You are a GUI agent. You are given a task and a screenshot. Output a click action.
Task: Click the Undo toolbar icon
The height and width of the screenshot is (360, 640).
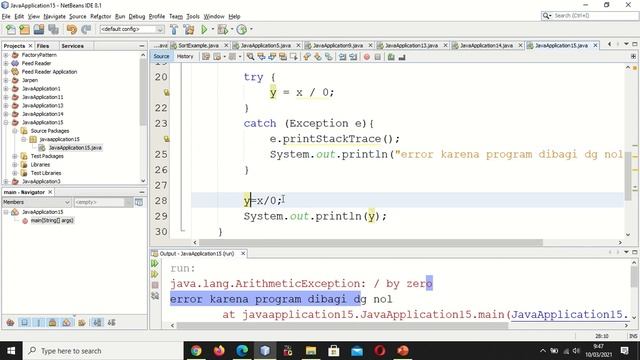click(72, 29)
